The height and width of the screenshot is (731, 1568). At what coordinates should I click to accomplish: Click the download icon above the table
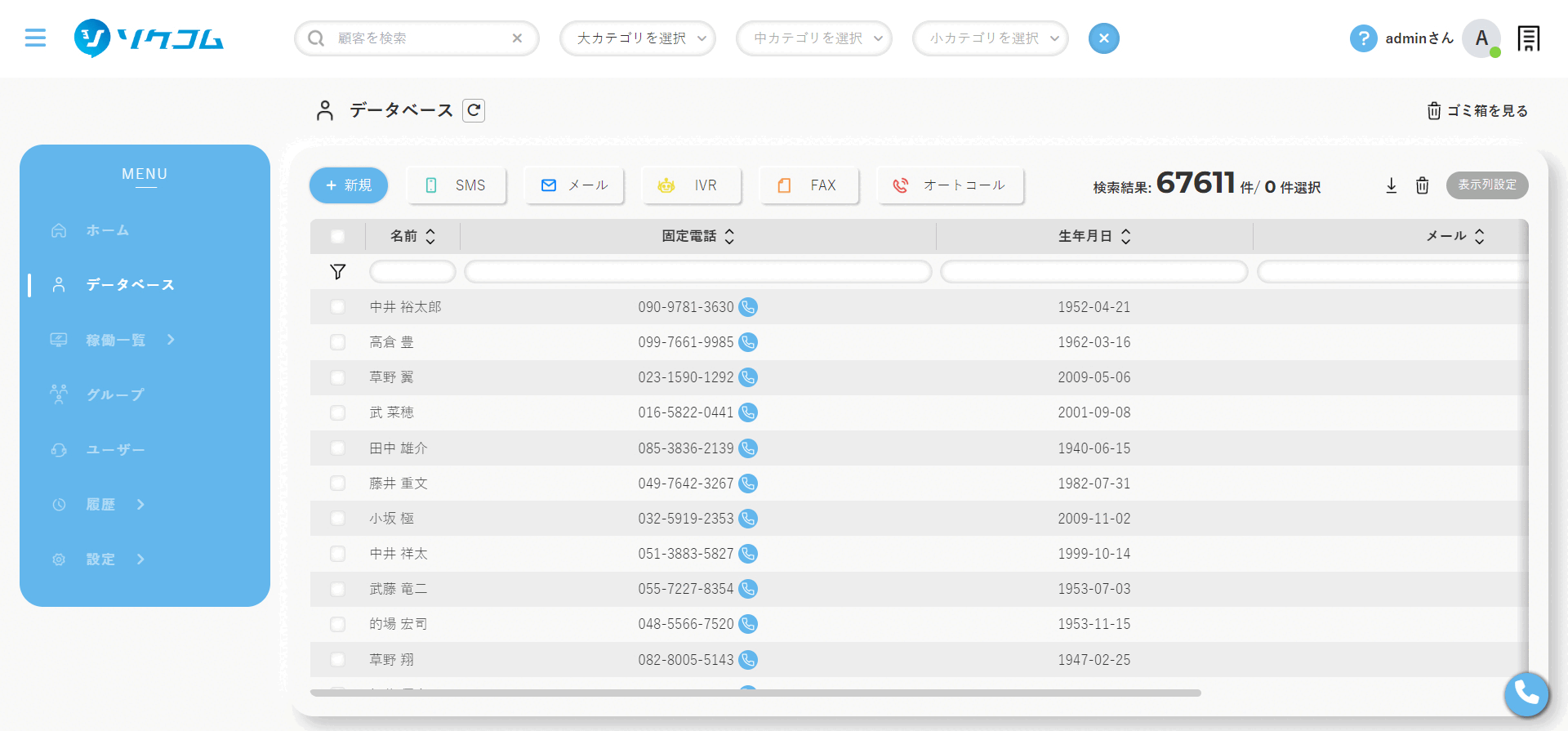[1392, 185]
